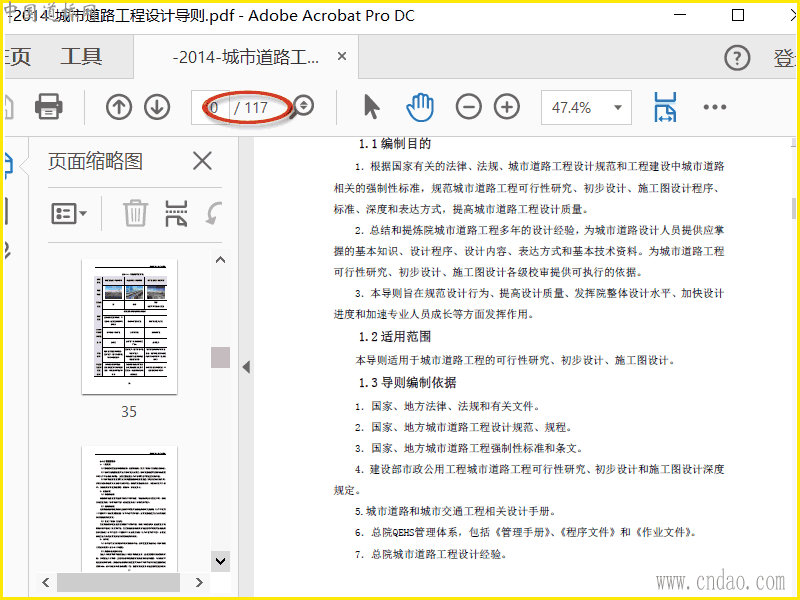The height and width of the screenshot is (600, 800).
Task: Collapse the navigation pane with triangle
Action: tap(246, 367)
